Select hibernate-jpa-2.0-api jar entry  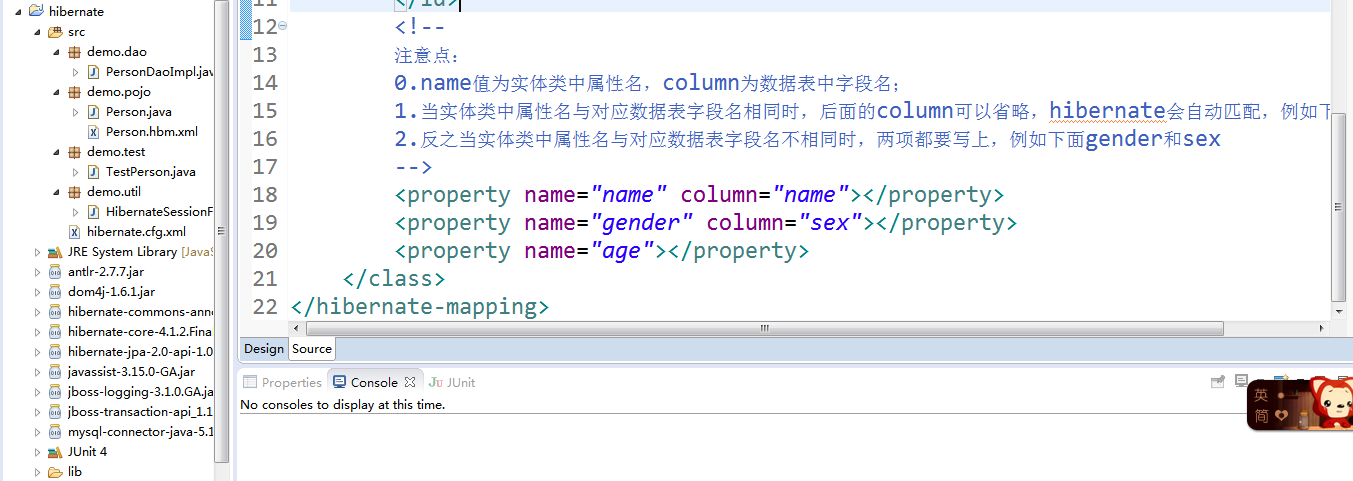[x=130, y=352]
